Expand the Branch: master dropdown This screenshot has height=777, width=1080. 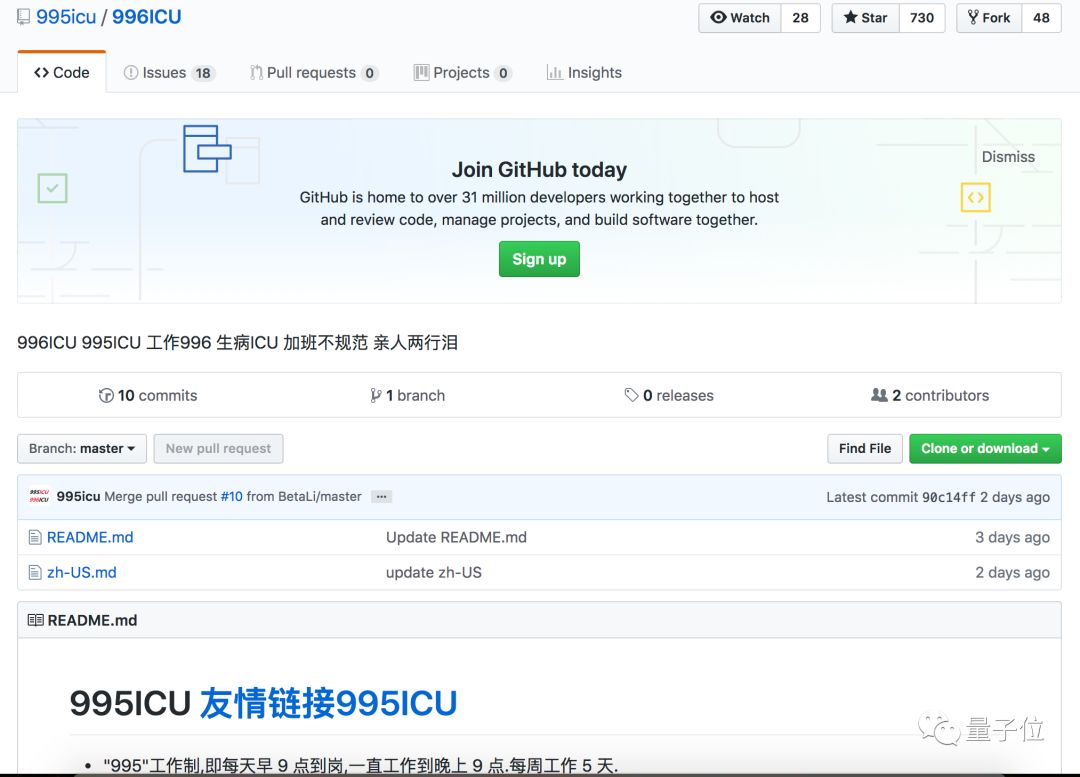(82, 448)
